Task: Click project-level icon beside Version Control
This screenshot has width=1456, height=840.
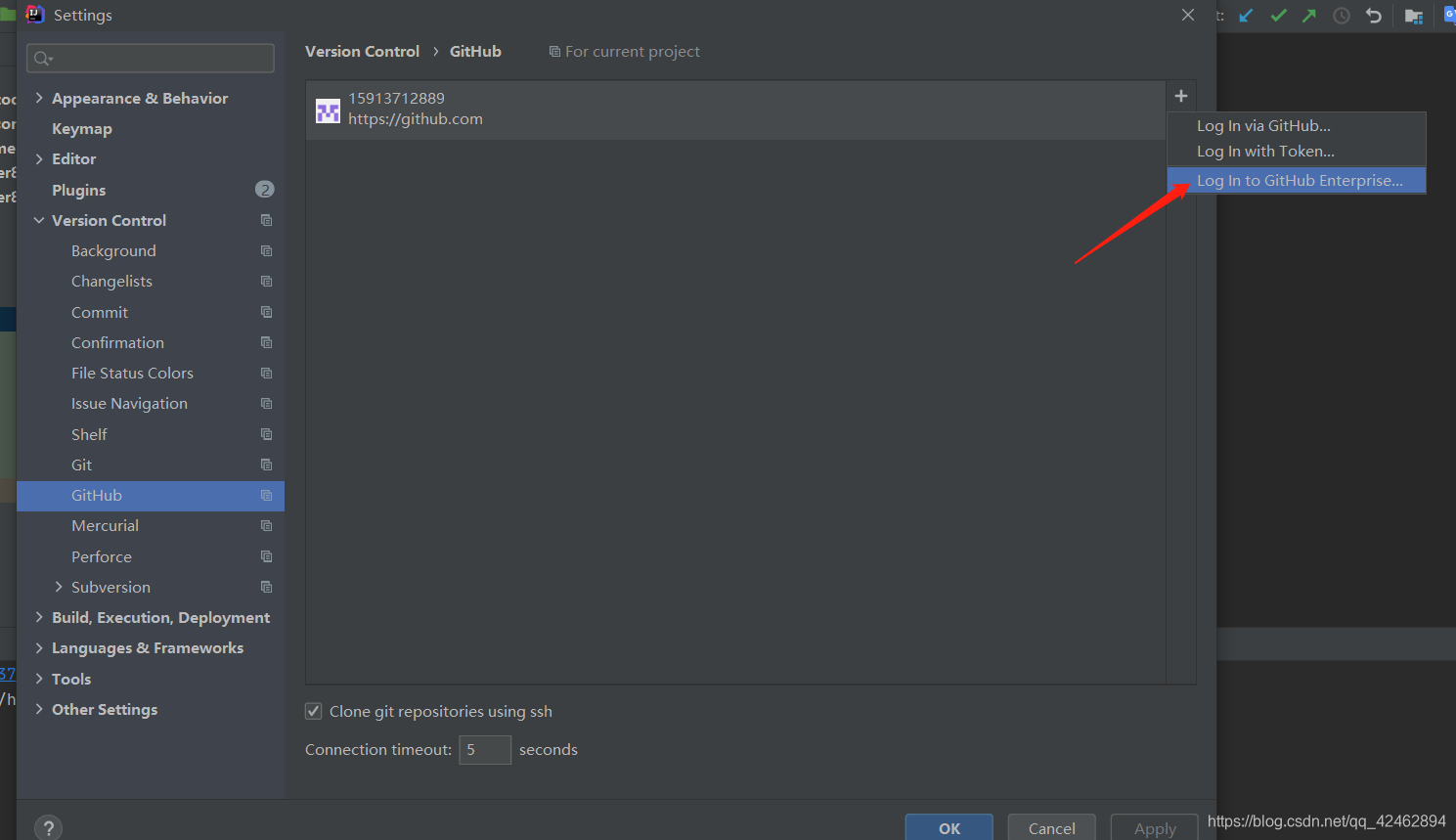Action: point(266,220)
